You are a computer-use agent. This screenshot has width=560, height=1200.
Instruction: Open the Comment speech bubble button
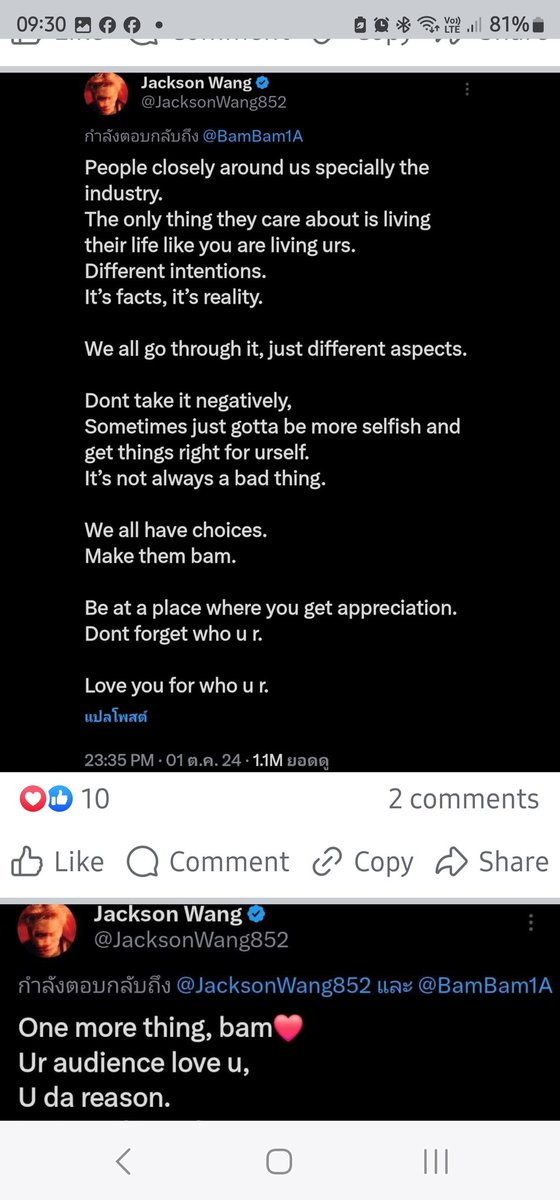[208, 861]
